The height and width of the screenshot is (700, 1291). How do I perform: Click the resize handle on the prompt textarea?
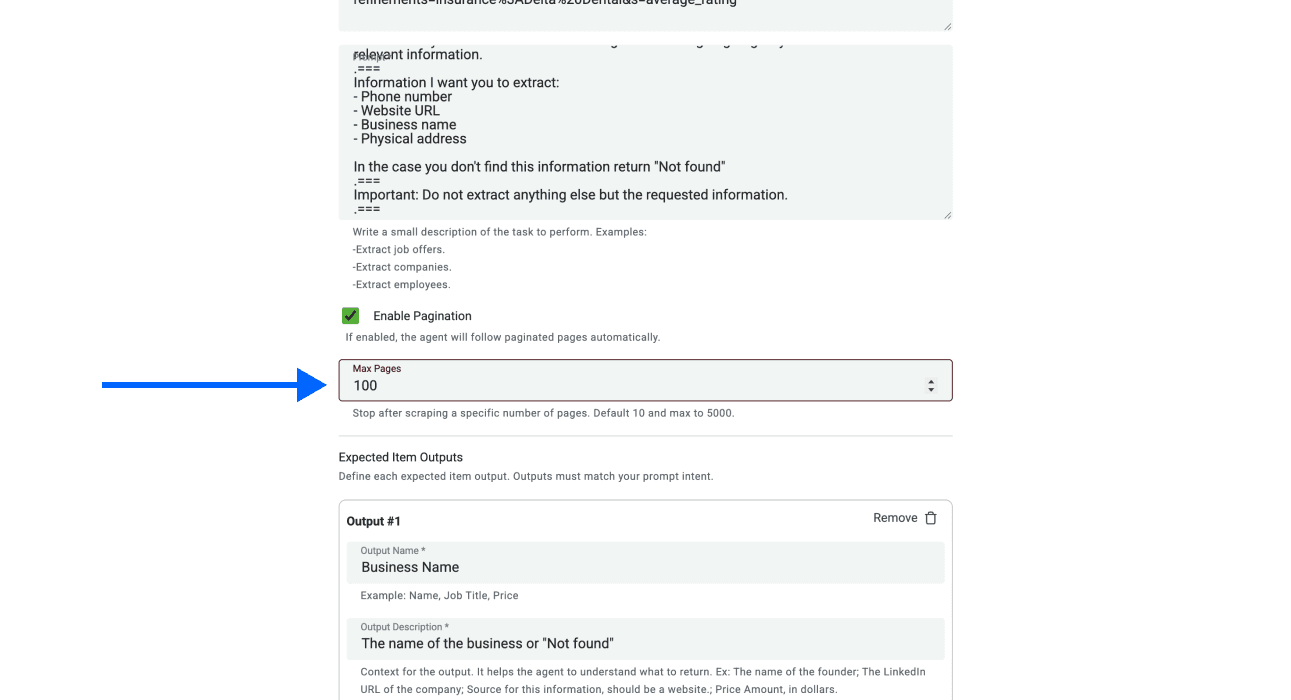(x=945, y=213)
